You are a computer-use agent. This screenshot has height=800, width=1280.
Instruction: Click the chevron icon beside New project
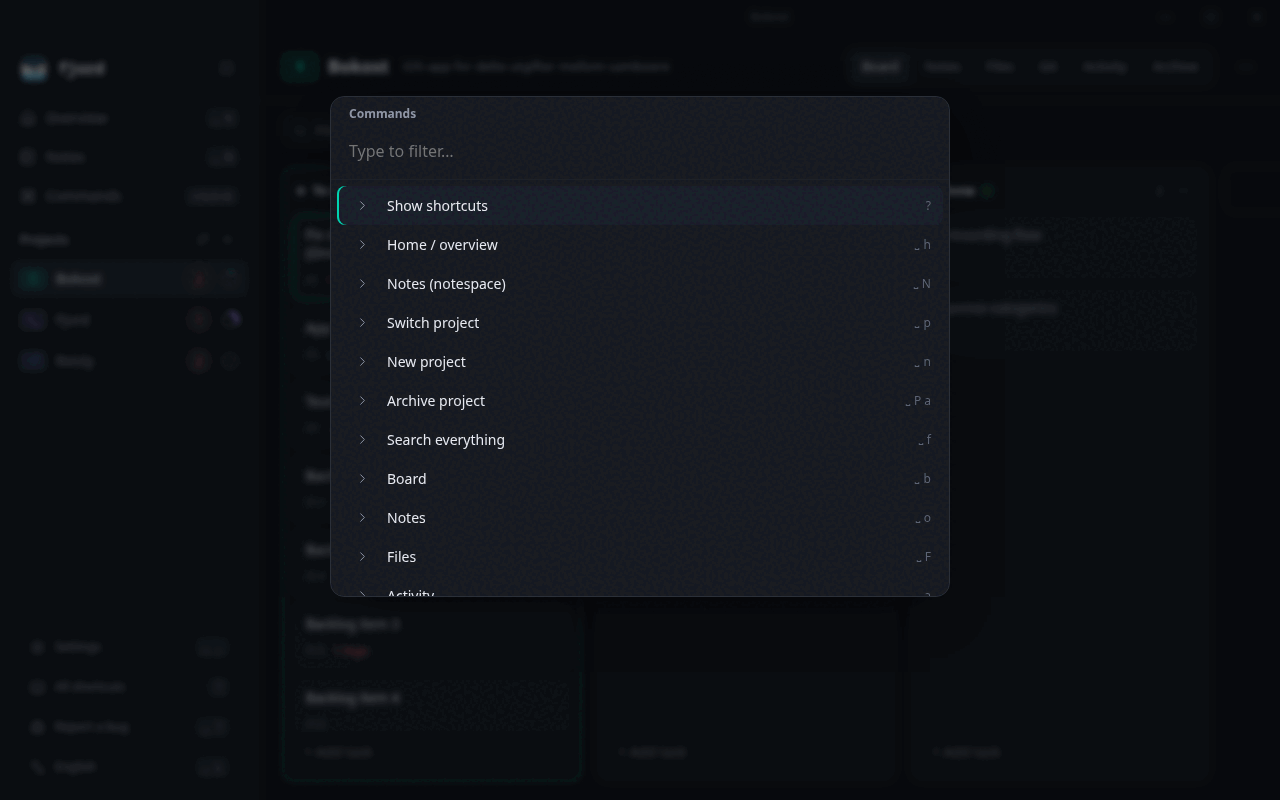(362, 361)
